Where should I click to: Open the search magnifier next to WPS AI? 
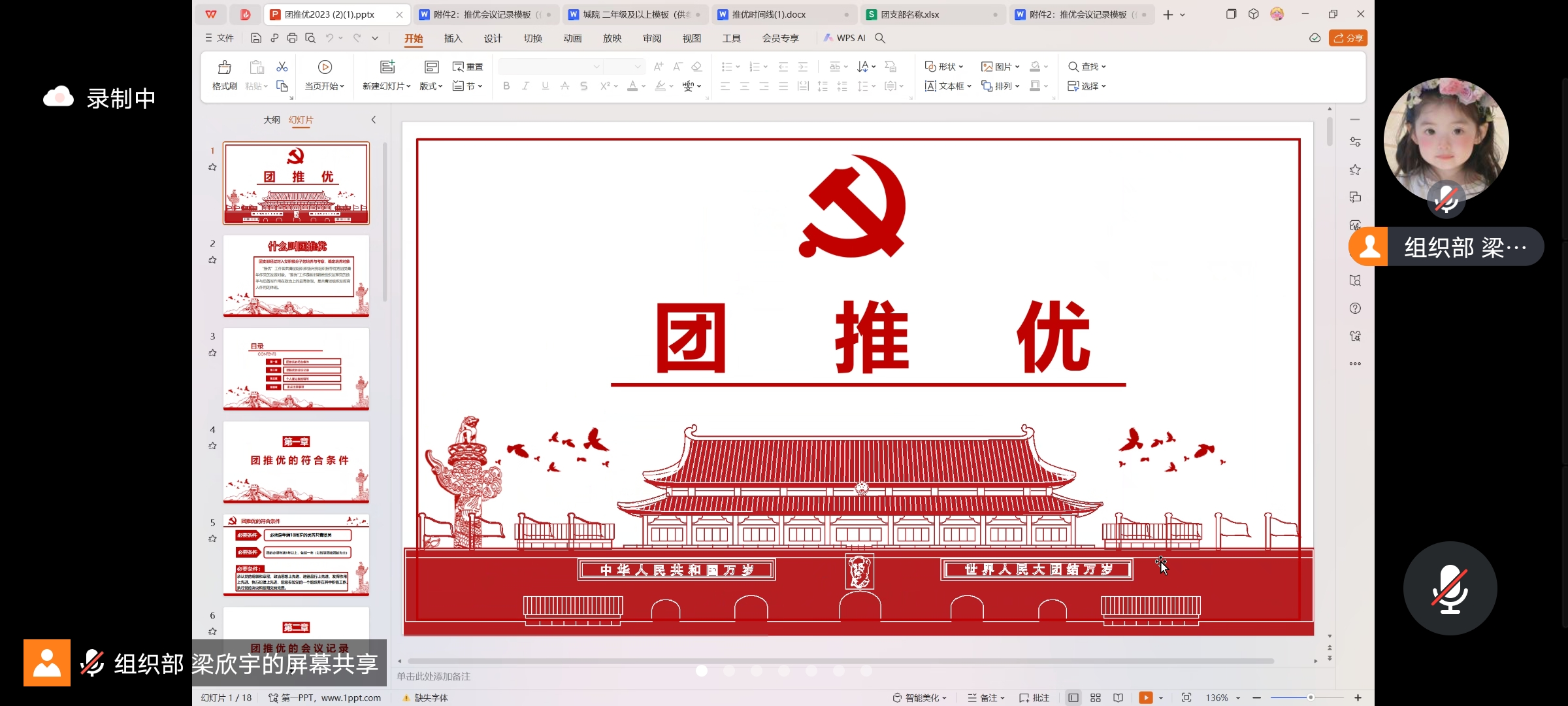(880, 38)
